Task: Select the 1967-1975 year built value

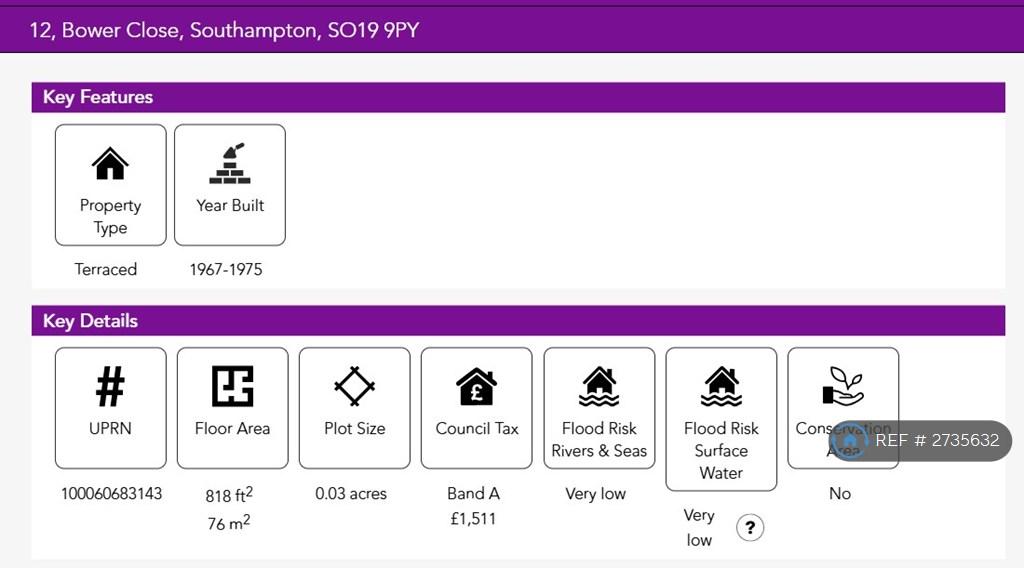Action: 226,270
